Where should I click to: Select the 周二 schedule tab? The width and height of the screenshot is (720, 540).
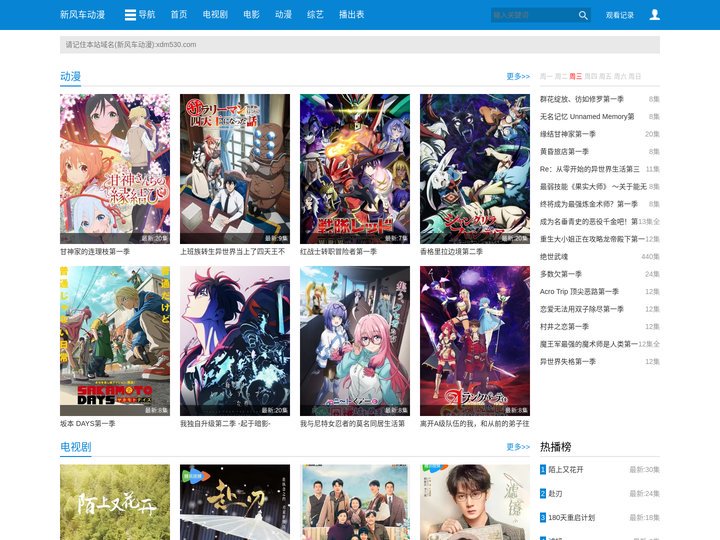click(561, 76)
